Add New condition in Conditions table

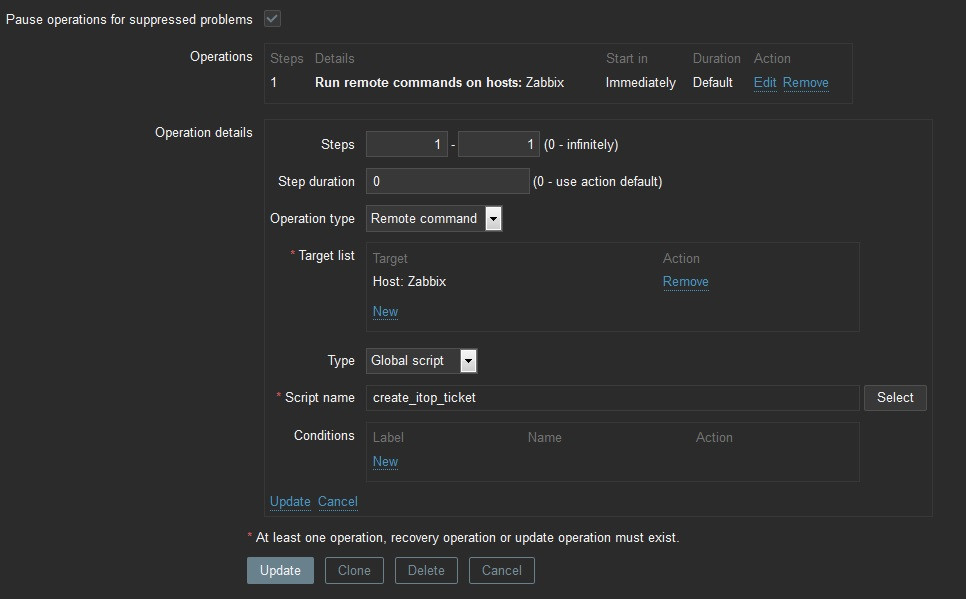click(385, 462)
